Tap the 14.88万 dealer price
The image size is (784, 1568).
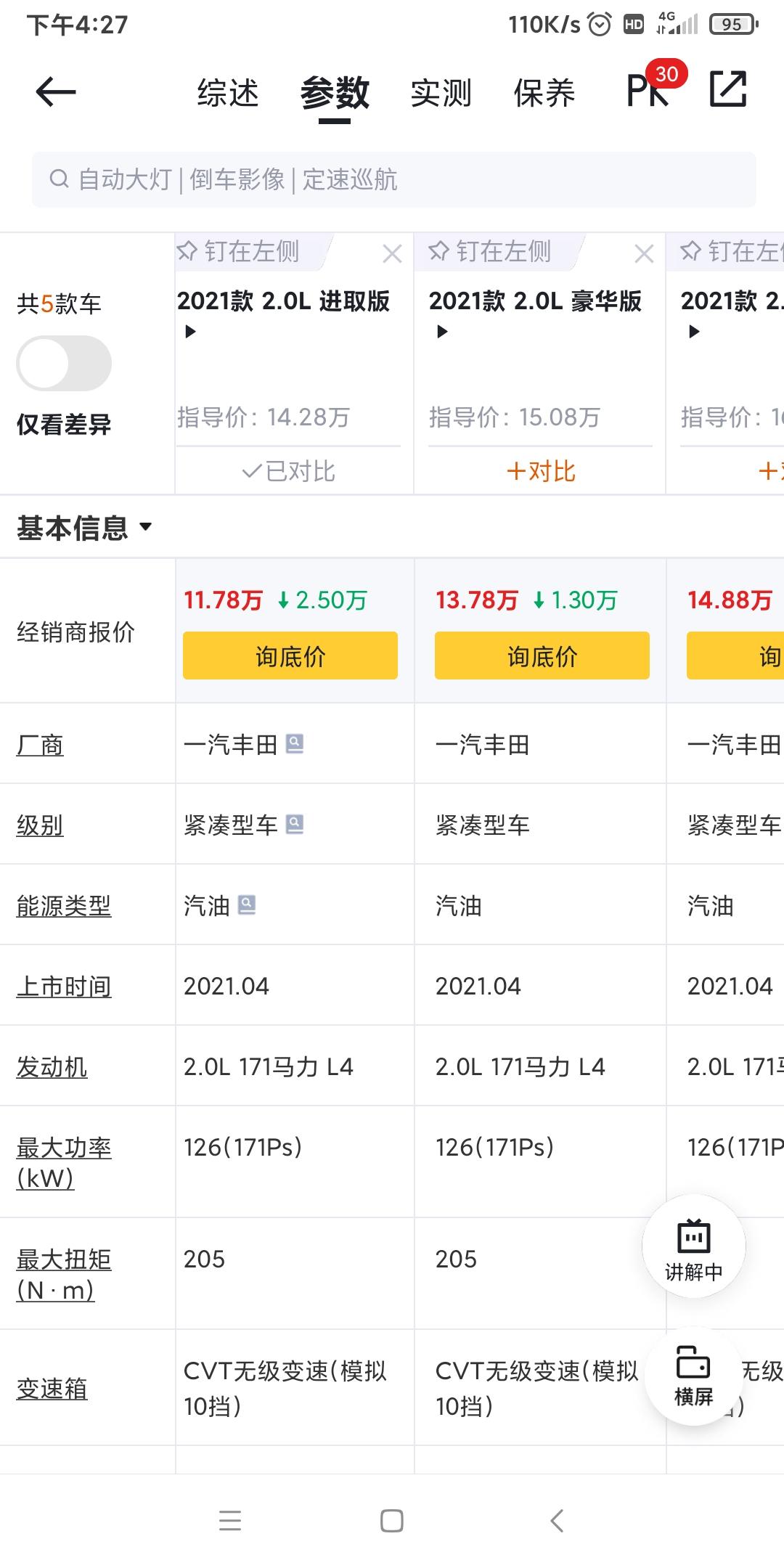tap(730, 600)
